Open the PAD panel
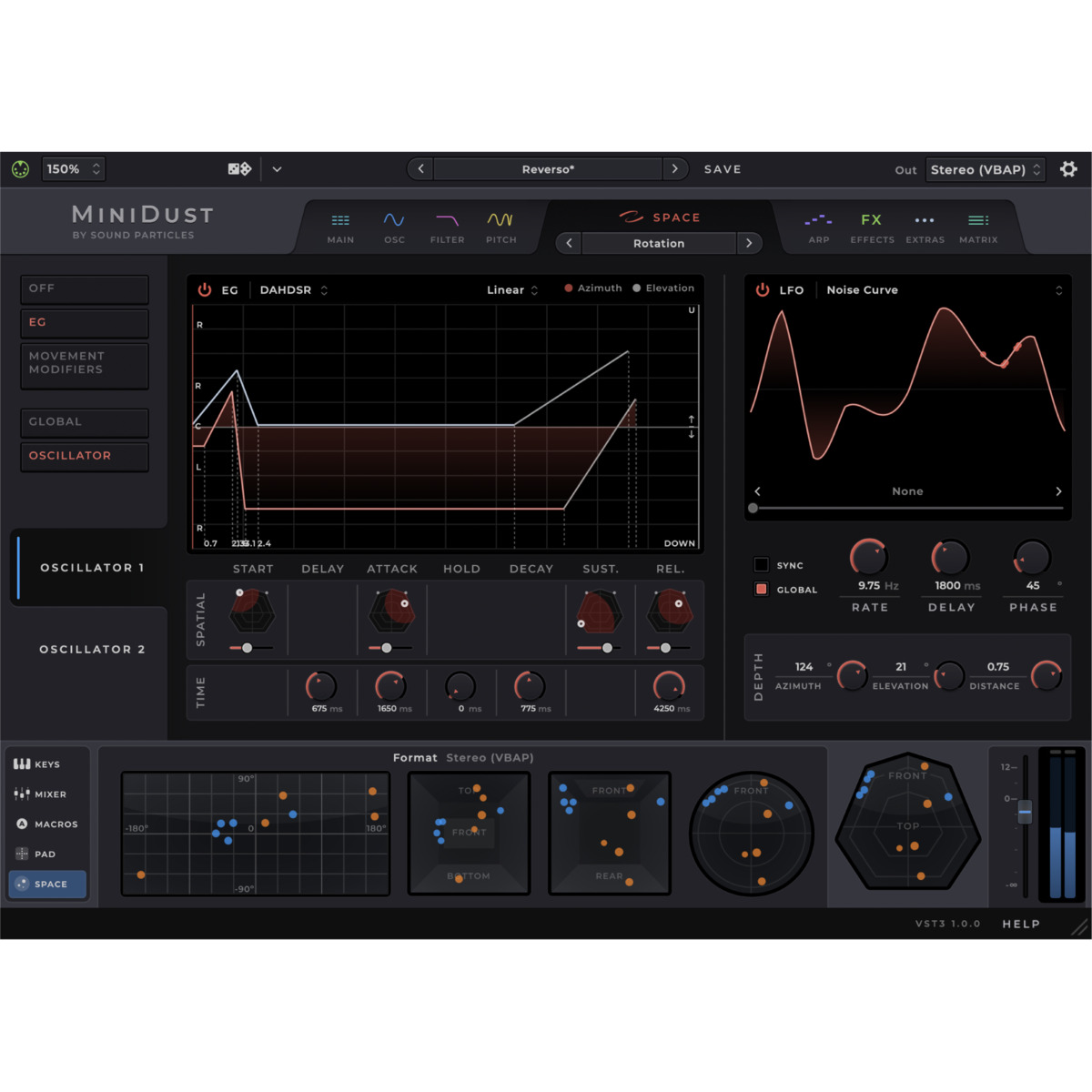 [x=48, y=854]
